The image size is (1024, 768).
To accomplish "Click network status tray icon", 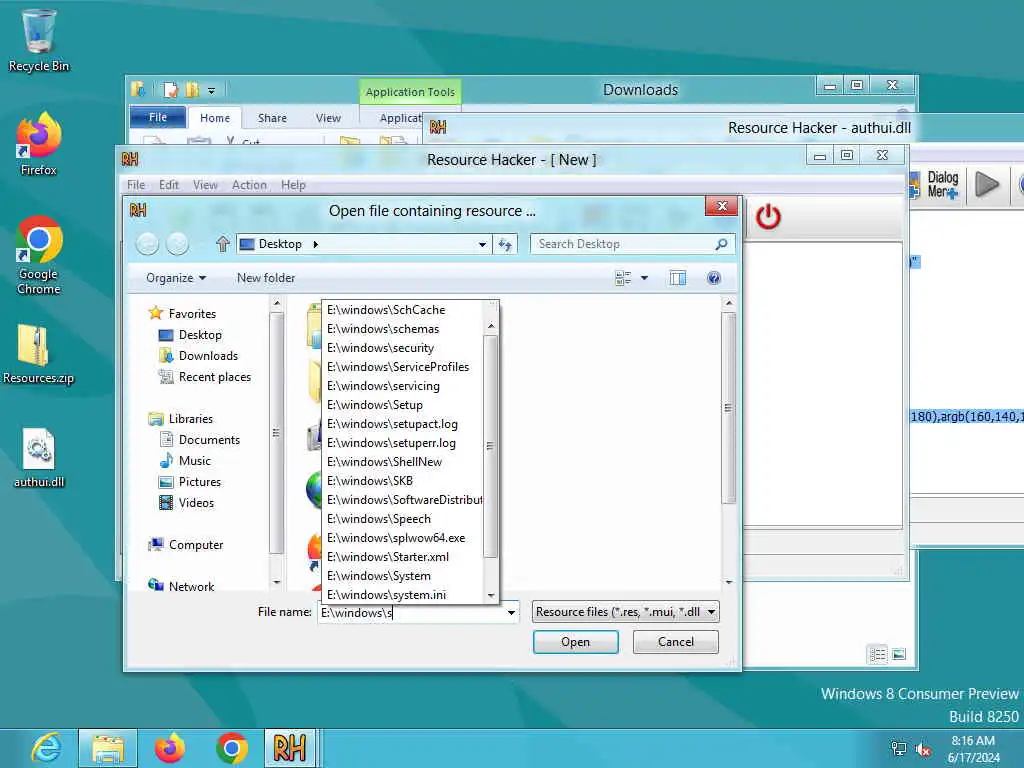I will (899, 749).
